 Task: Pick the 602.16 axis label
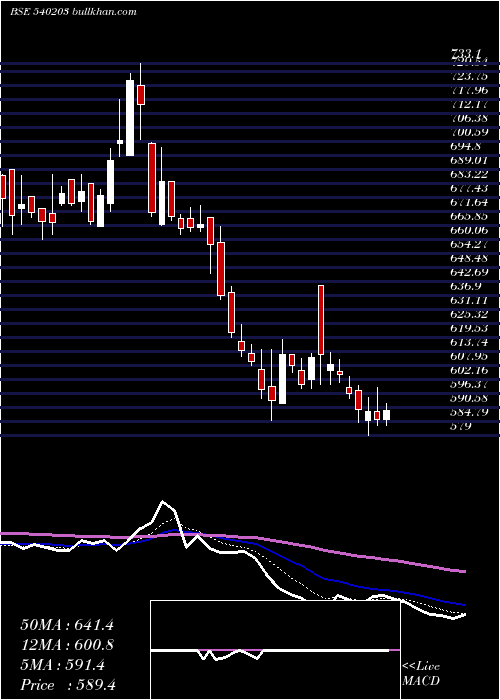(x=469, y=370)
